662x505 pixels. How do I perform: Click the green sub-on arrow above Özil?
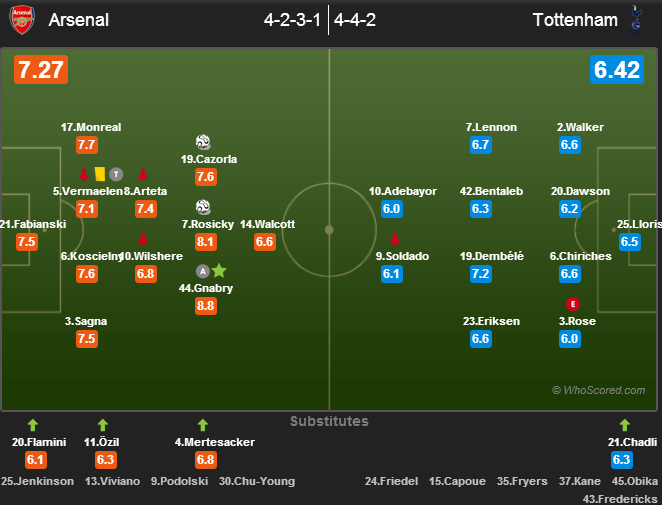pos(103,425)
